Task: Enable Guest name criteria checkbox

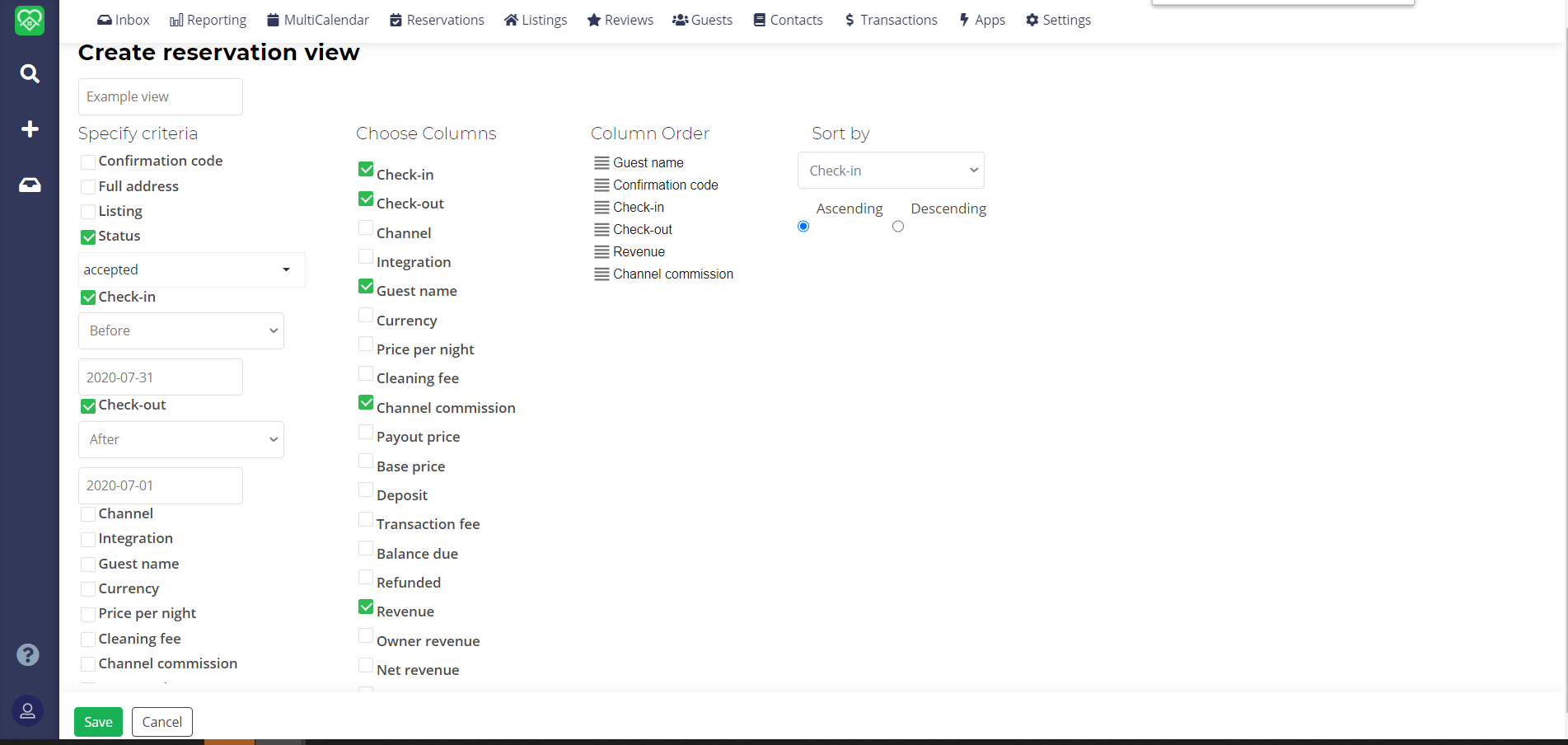Action: tap(88, 565)
